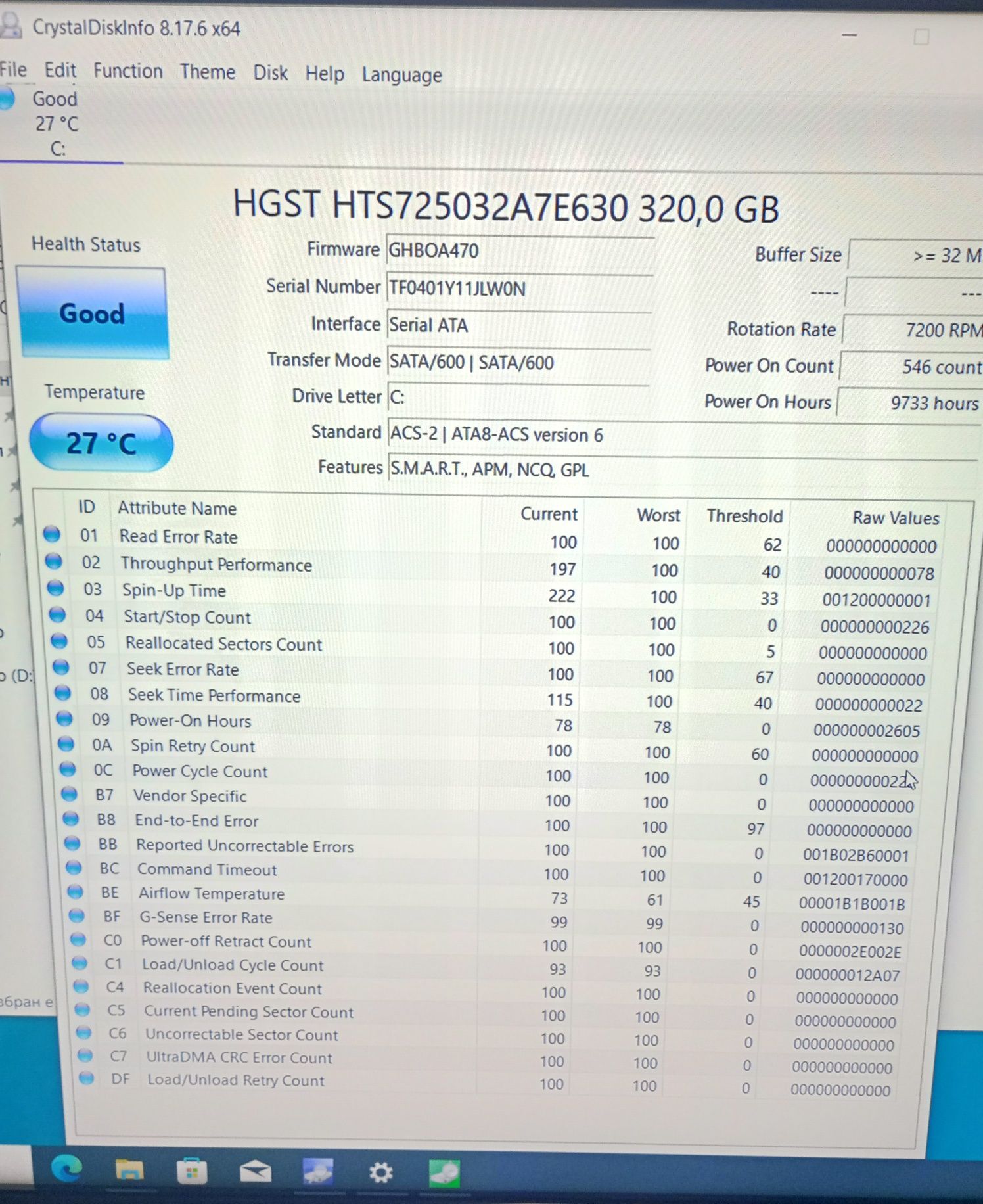Click the Power On Count 546 field
The width and height of the screenshot is (983, 1204).
coord(911,367)
